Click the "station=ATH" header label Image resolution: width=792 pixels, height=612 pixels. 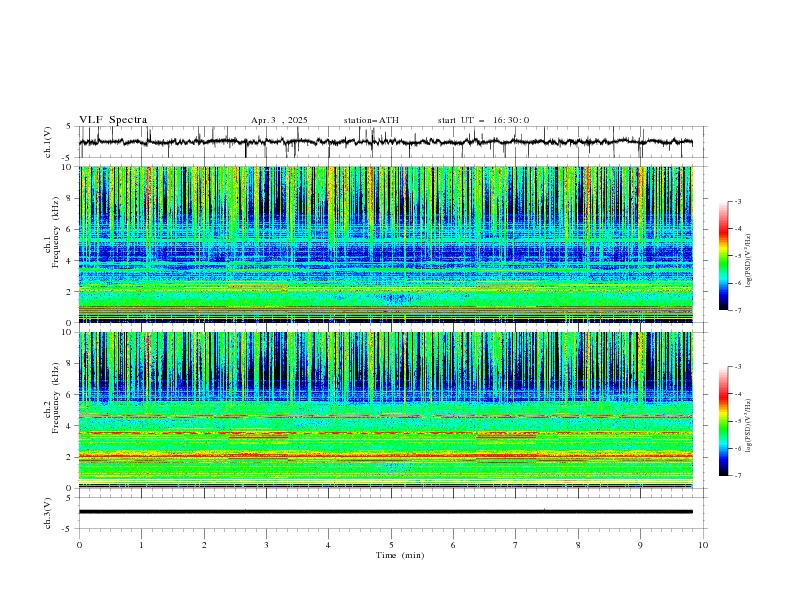coord(371,120)
